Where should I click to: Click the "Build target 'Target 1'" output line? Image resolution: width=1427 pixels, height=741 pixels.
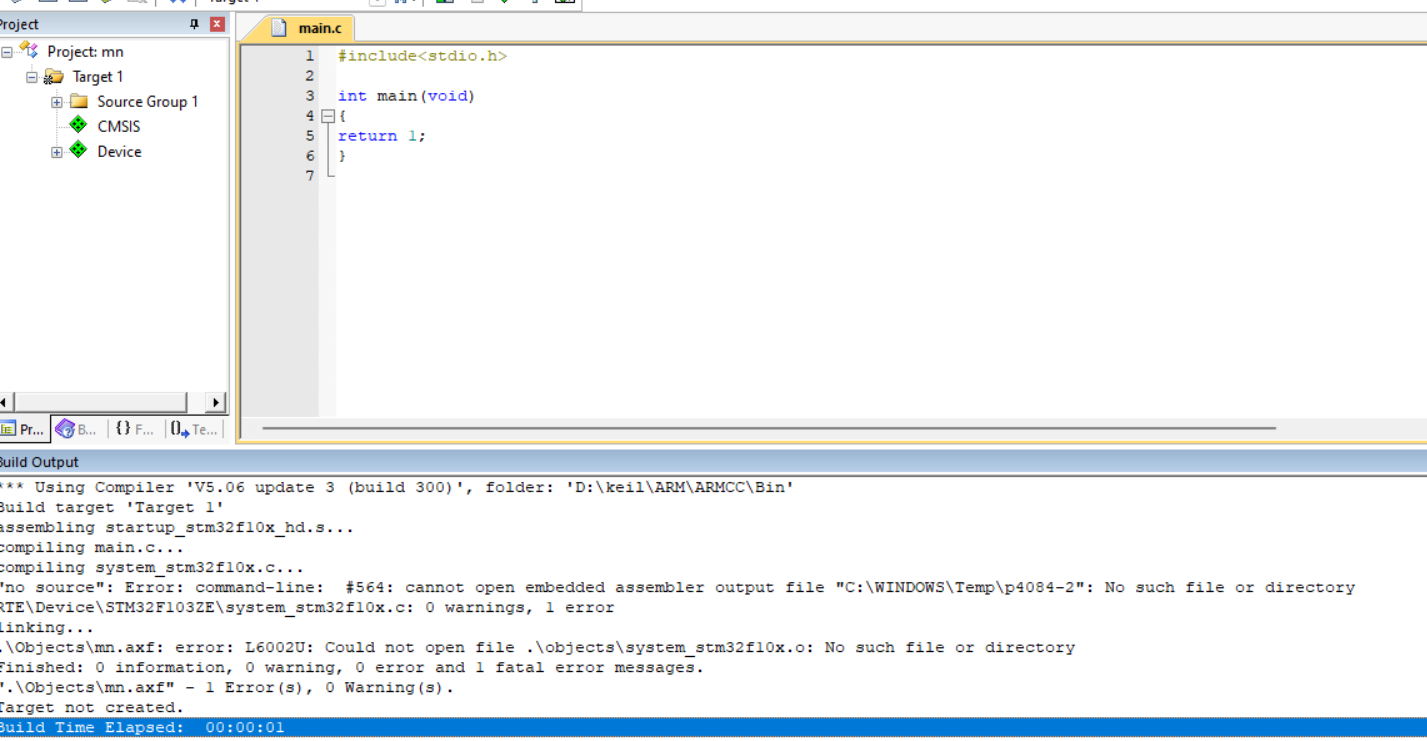point(112,508)
